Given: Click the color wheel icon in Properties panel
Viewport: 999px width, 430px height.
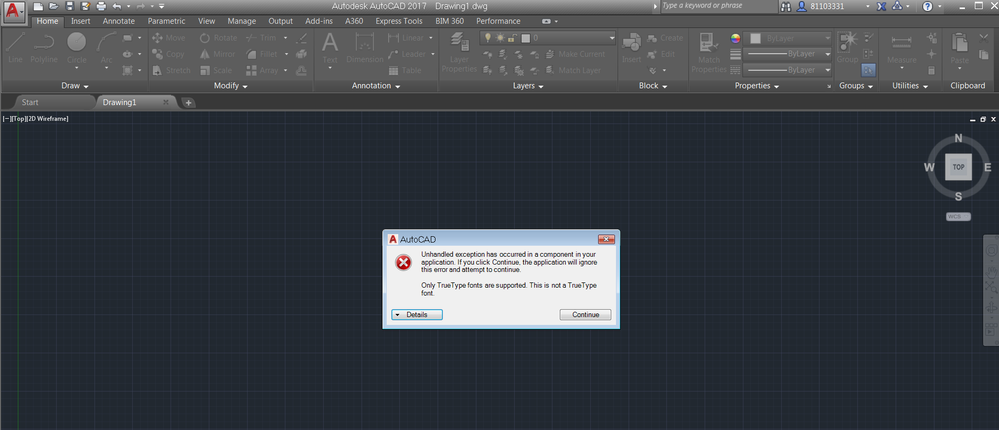Looking at the screenshot, I should point(735,38).
